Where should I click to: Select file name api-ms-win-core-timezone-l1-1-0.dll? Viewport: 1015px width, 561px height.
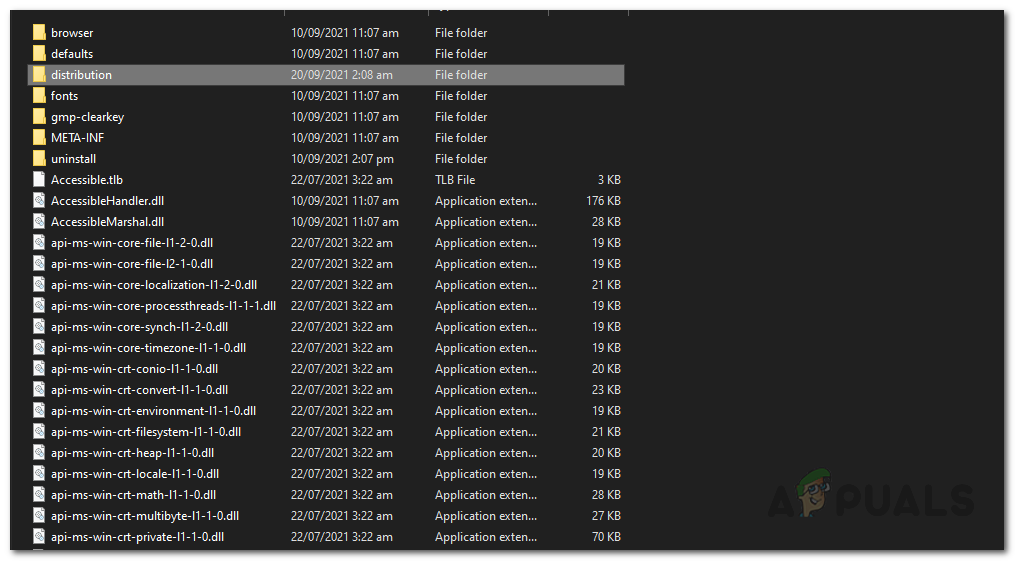148,348
